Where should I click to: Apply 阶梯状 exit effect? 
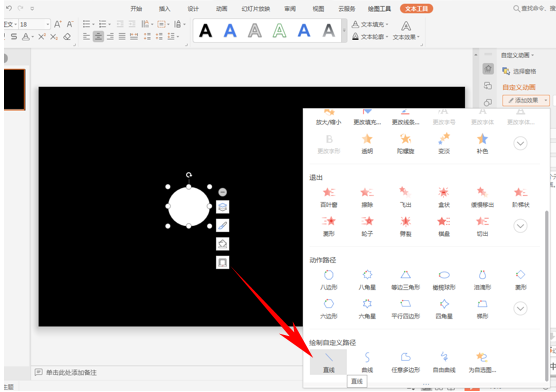521,197
